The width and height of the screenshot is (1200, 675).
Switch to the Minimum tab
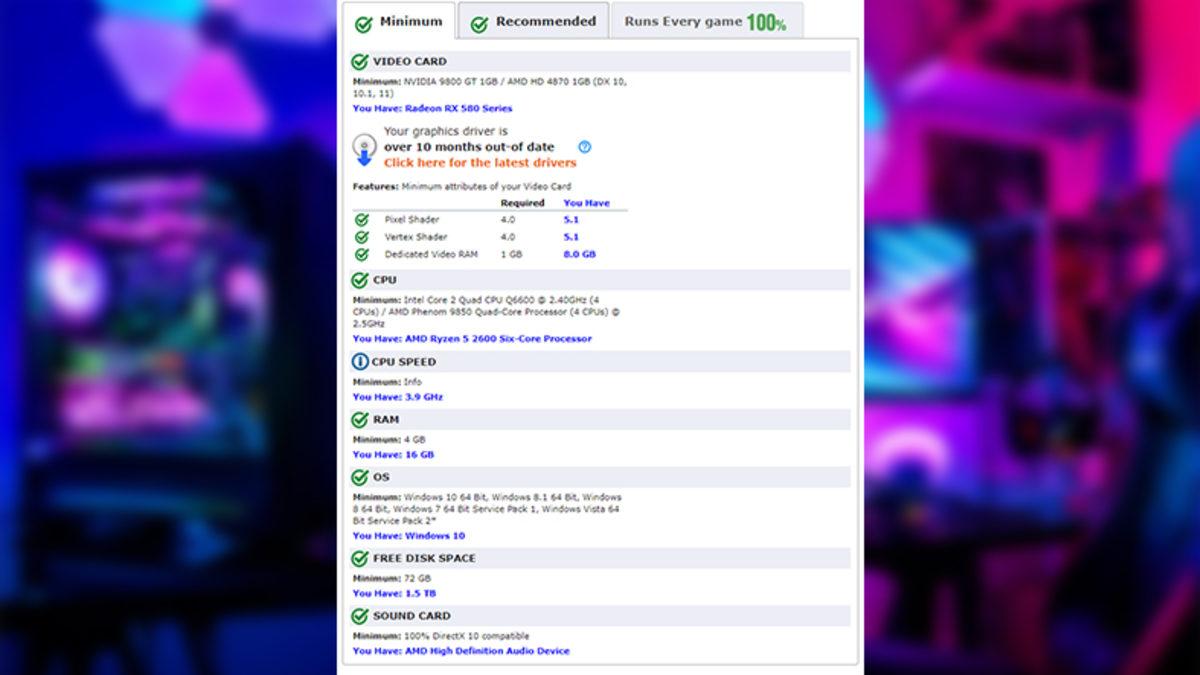[x=399, y=21]
